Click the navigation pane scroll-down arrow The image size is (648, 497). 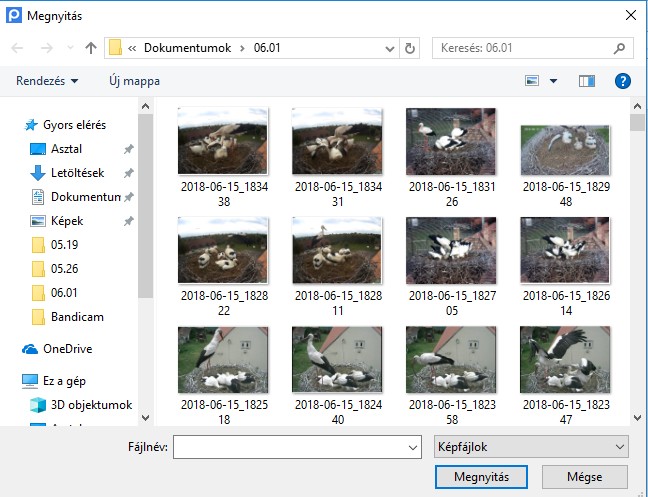point(145,418)
